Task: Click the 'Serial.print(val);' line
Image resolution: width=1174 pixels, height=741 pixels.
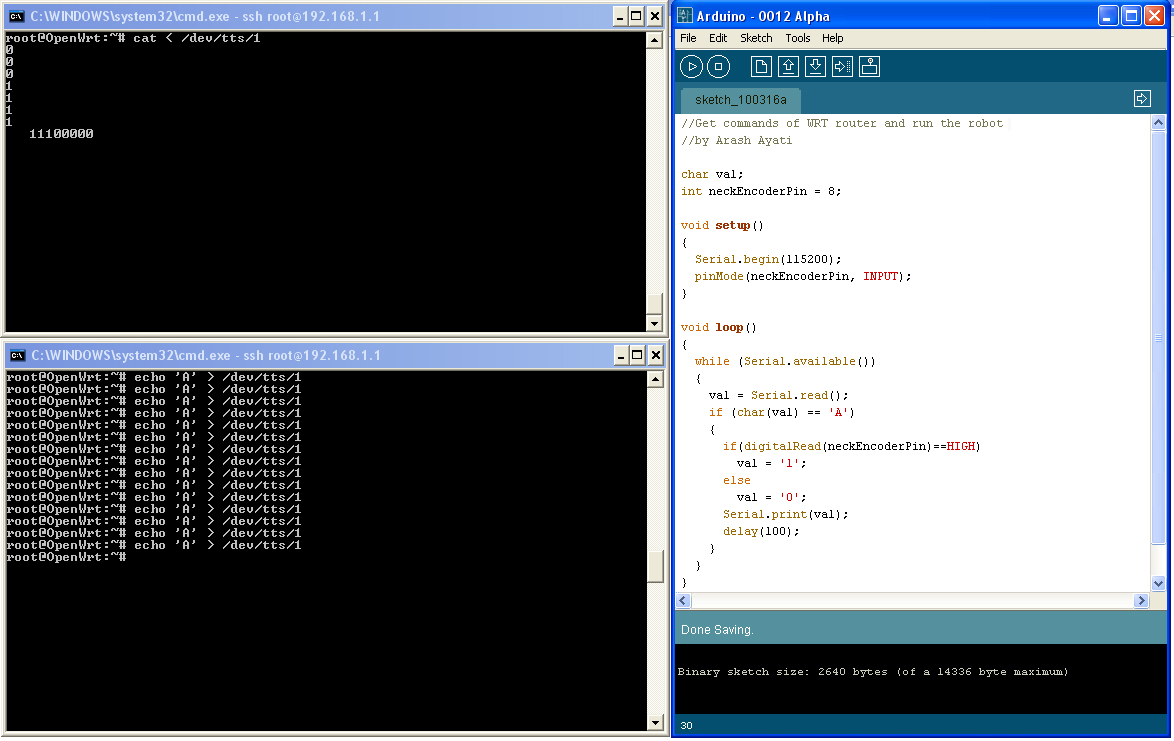Action: tap(785, 514)
